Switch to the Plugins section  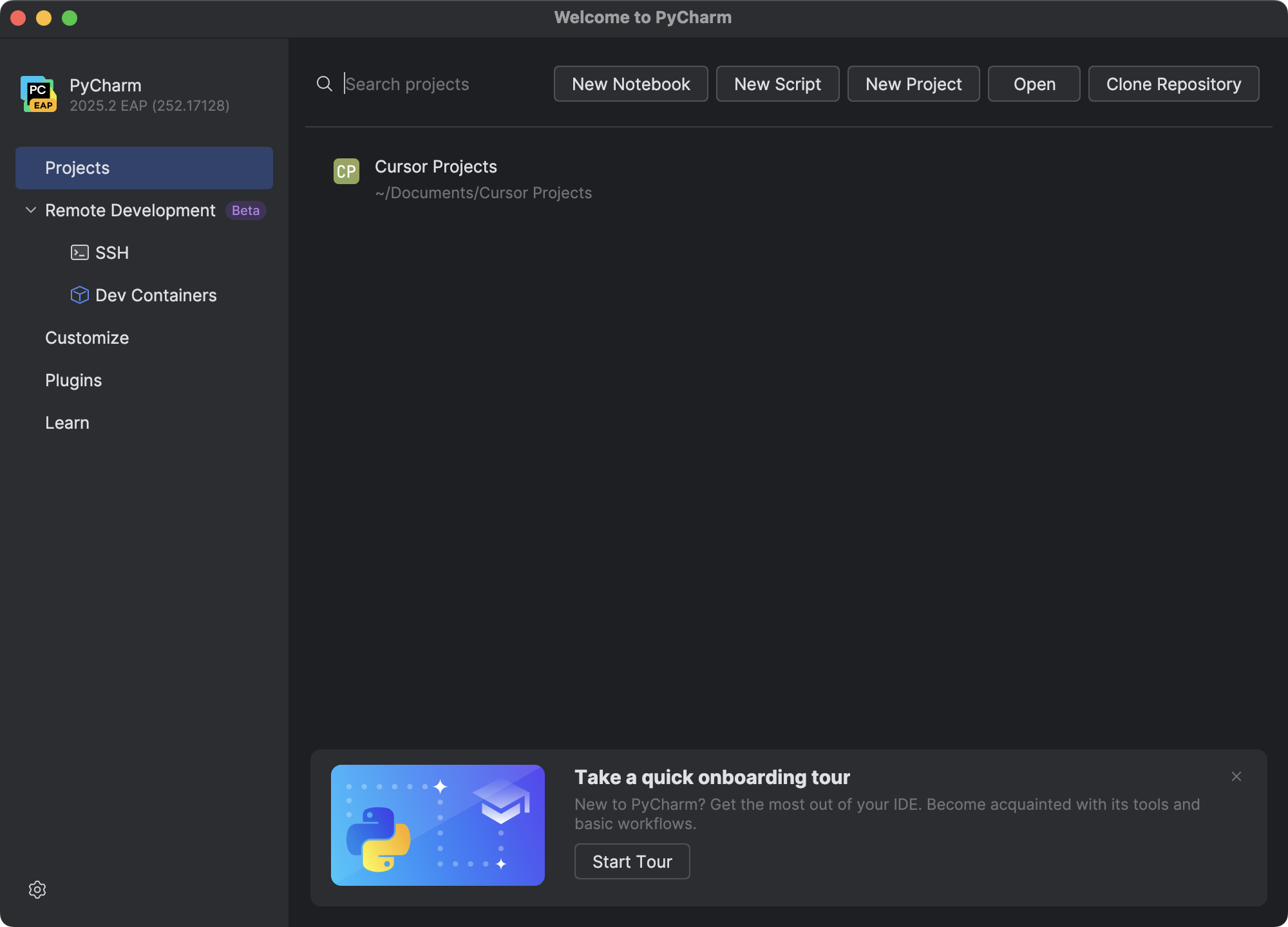coord(73,380)
